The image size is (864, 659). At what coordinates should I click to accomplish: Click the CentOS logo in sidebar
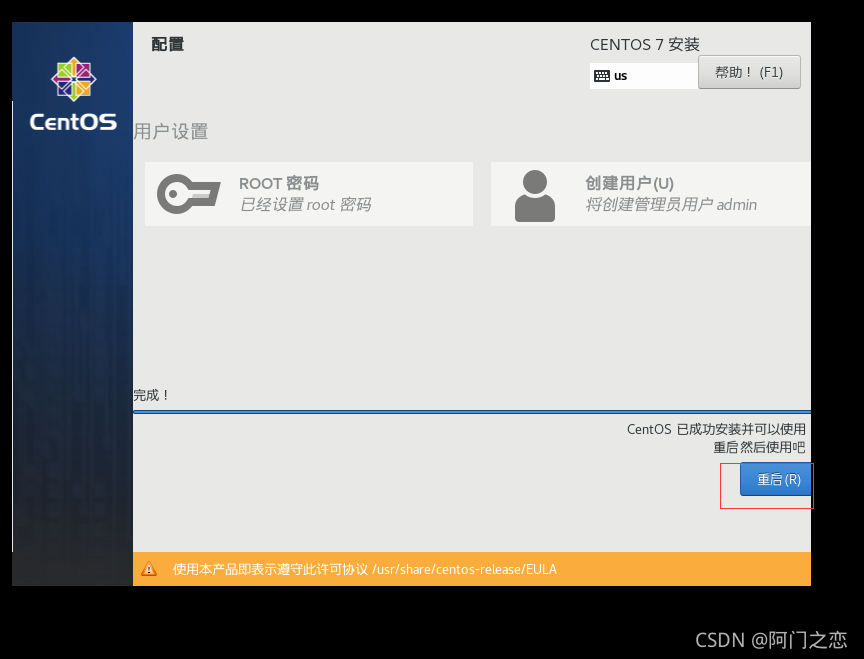pyautogui.click(x=73, y=94)
